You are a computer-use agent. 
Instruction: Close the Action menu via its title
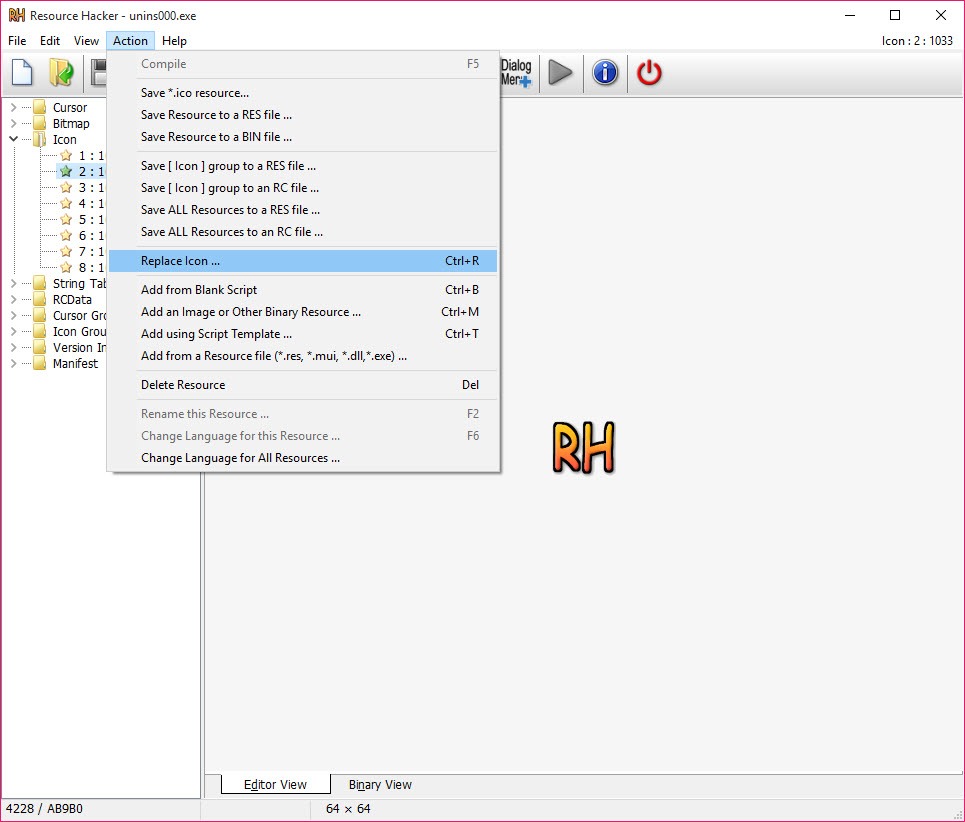pyautogui.click(x=130, y=41)
